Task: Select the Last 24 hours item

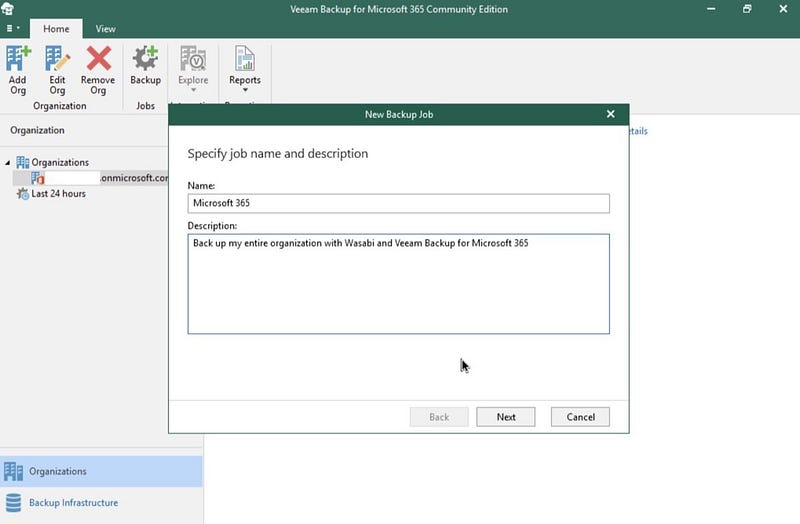Action: click(59, 194)
